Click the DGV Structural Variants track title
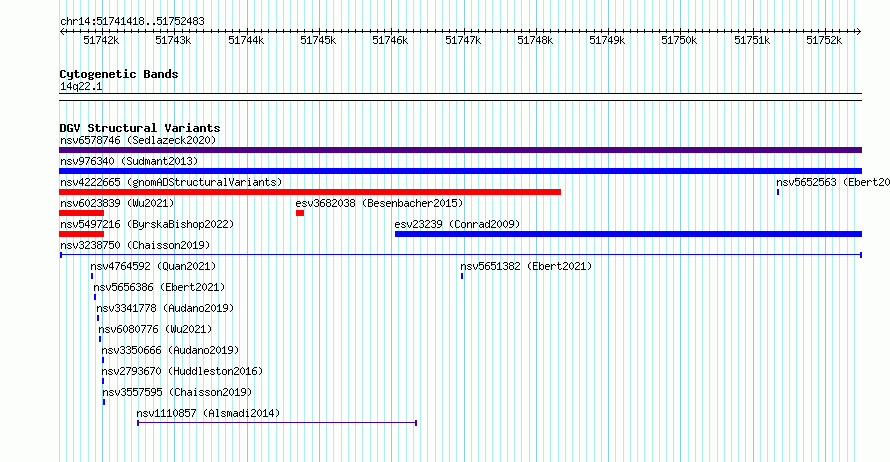Viewport: 890px width, 462px height. click(x=140, y=128)
